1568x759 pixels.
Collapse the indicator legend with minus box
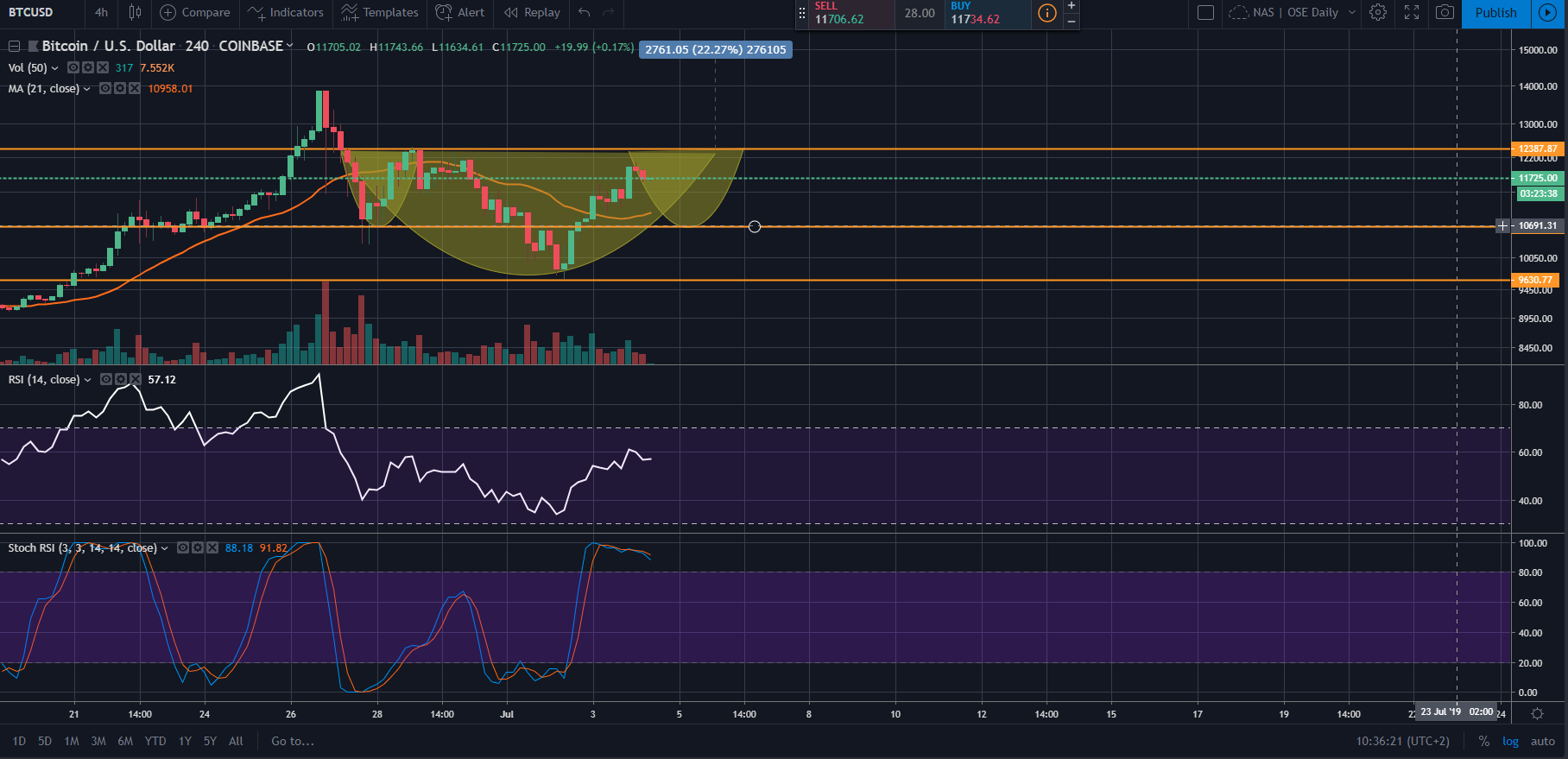(14, 46)
